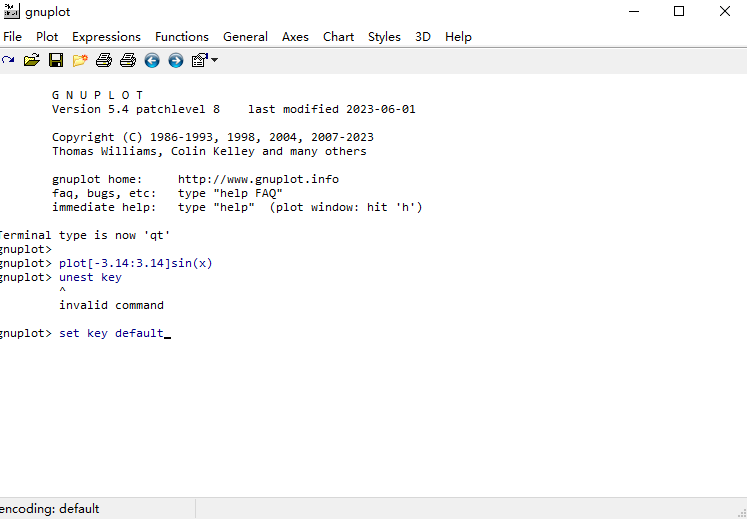
Task: Click the 'plot[-3.14:3.14]sin(x)' command text
Action: [x=136, y=263]
